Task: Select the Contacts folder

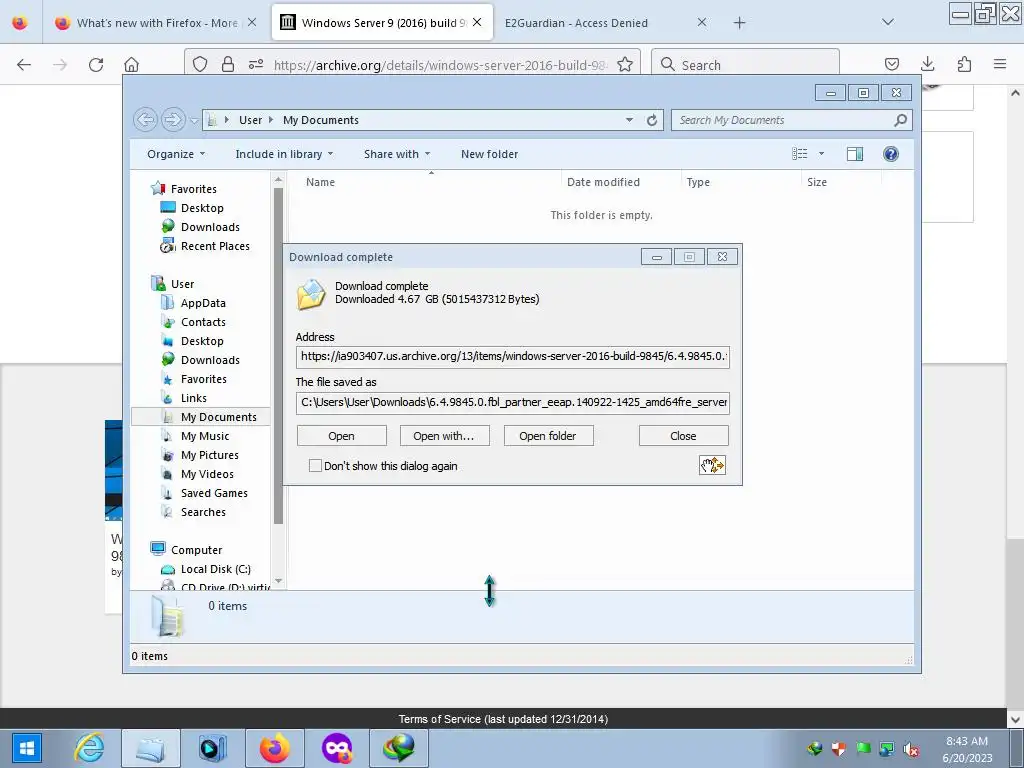Action: pos(203,322)
